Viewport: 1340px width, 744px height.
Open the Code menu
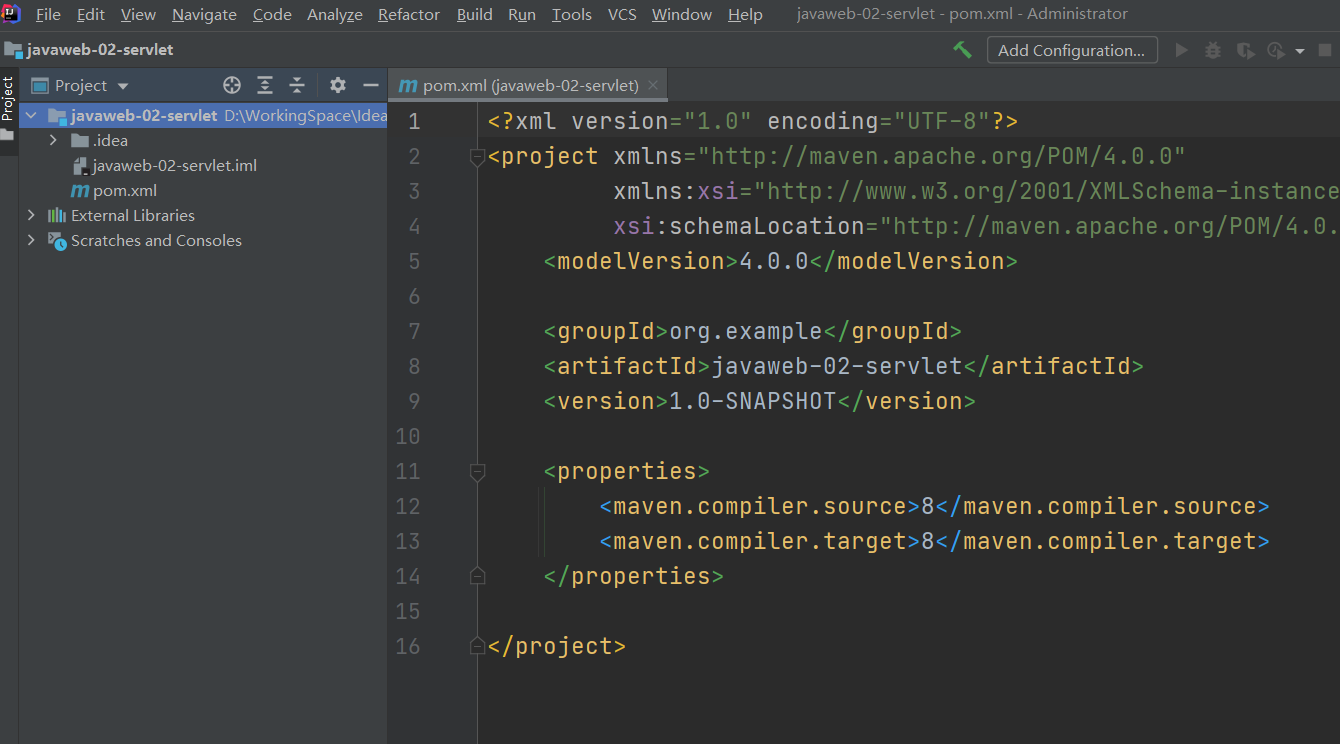pyautogui.click(x=272, y=14)
